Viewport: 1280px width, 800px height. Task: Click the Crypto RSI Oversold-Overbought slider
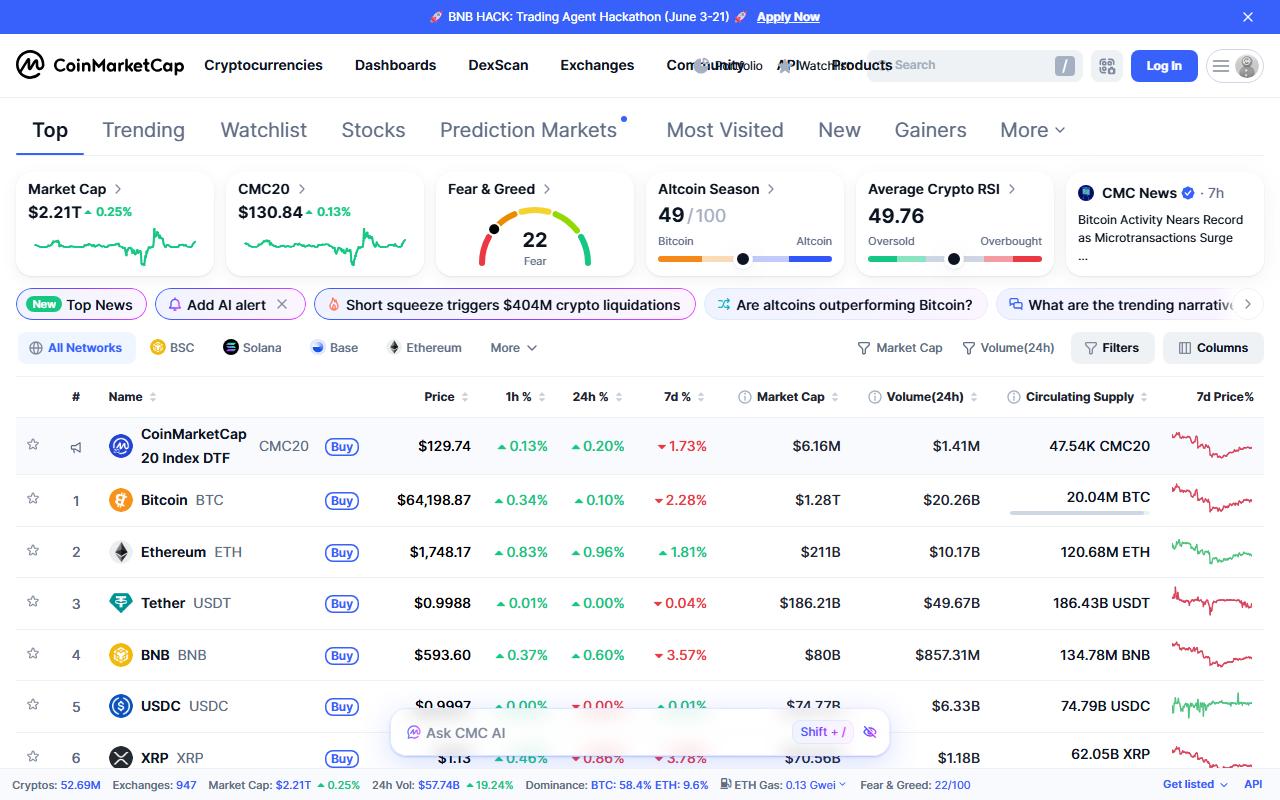[955, 259]
